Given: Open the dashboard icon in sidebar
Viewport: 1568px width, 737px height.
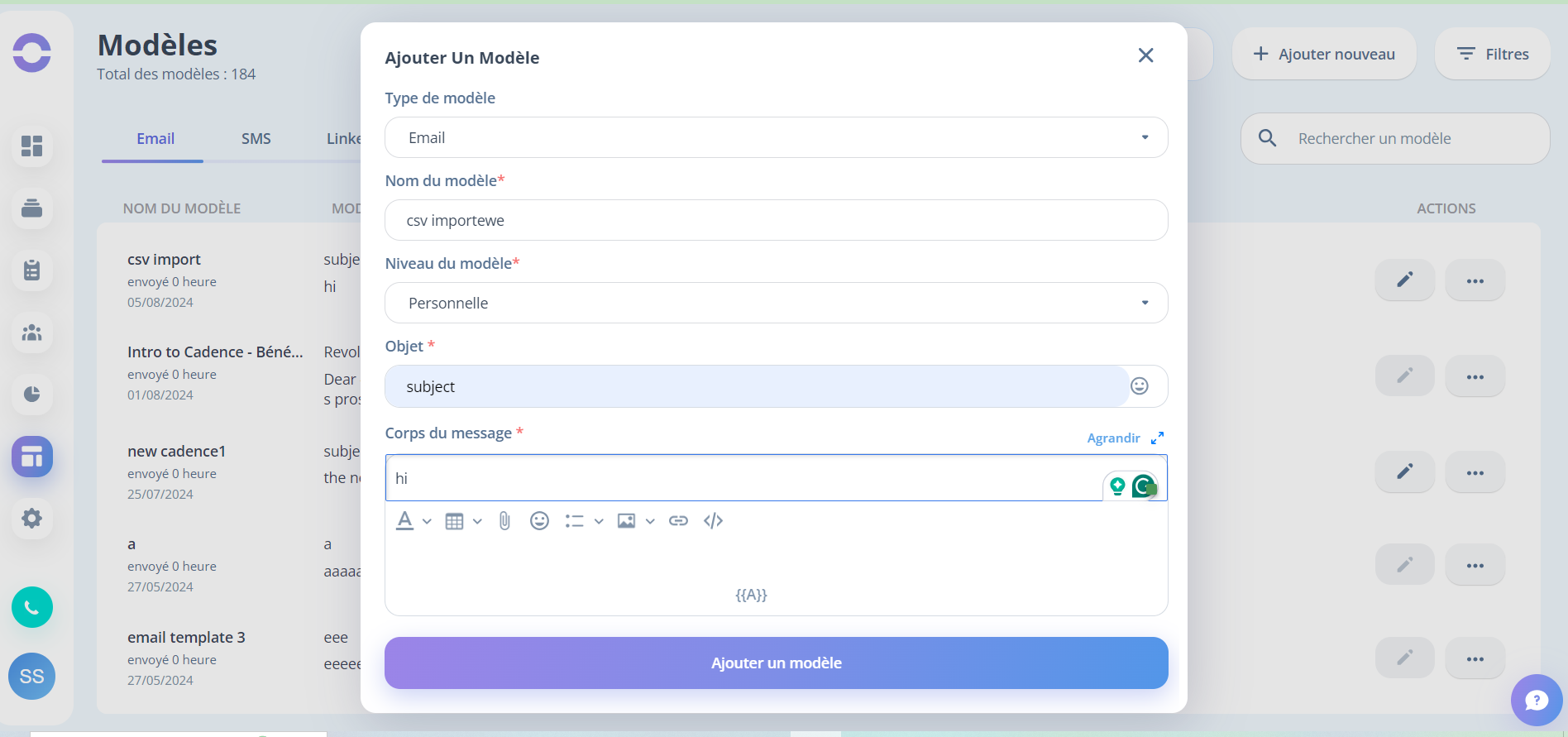Looking at the screenshot, I should point(32,146).
